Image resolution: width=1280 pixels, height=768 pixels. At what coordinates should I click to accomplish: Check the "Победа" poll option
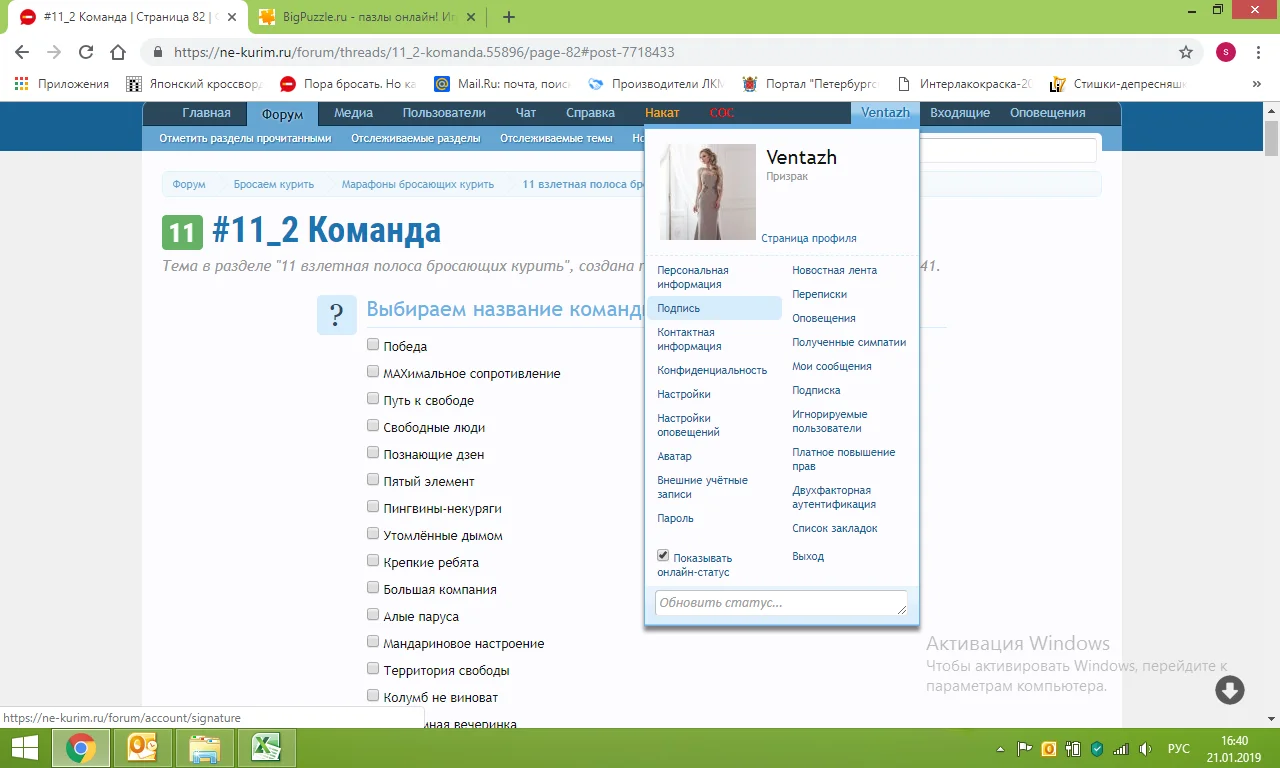(373, 345)
